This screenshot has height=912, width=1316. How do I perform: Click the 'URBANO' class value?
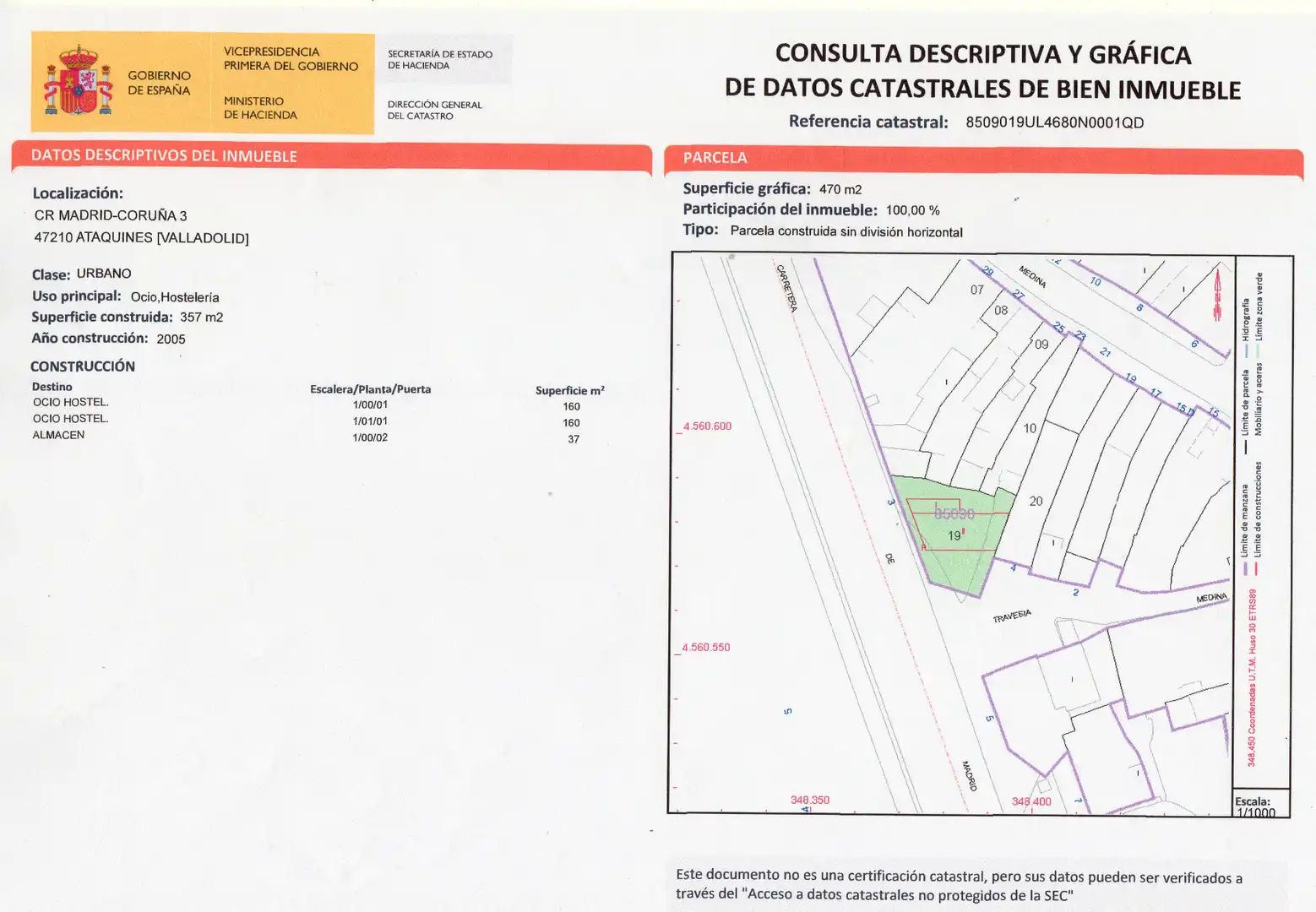(104, 274)
